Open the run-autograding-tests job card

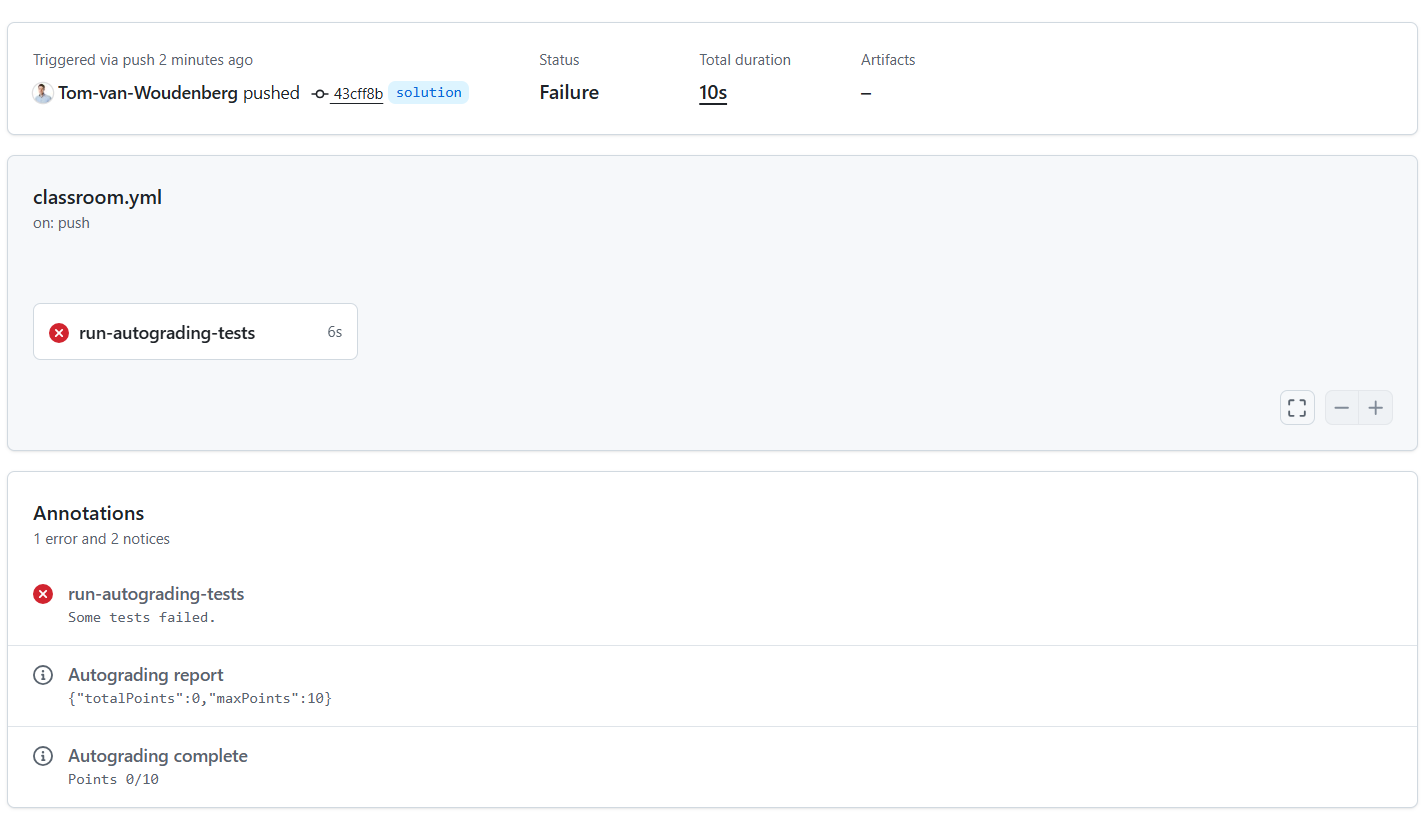[x=195, y=332]
